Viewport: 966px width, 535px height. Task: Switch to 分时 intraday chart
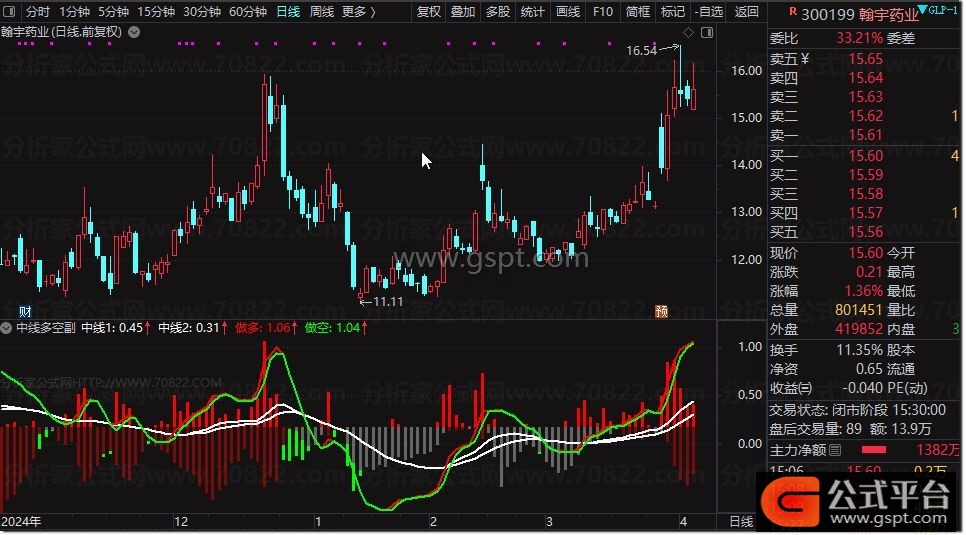(x=38, y=11)
